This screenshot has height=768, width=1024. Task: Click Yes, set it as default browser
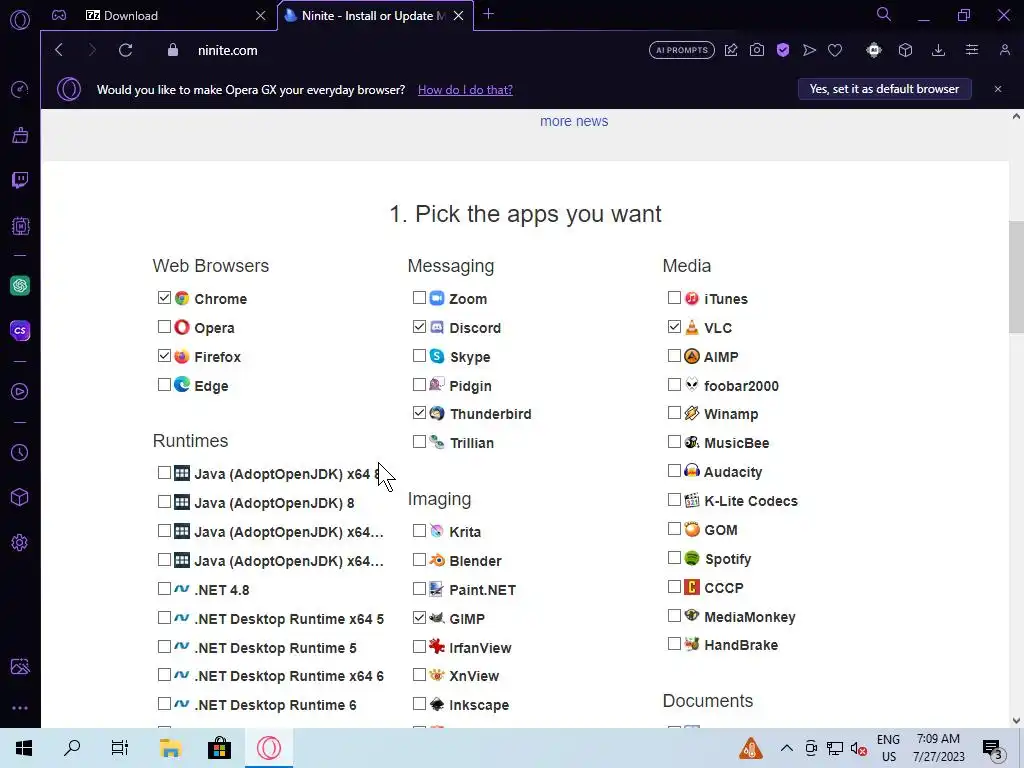[x=884, y=89]
